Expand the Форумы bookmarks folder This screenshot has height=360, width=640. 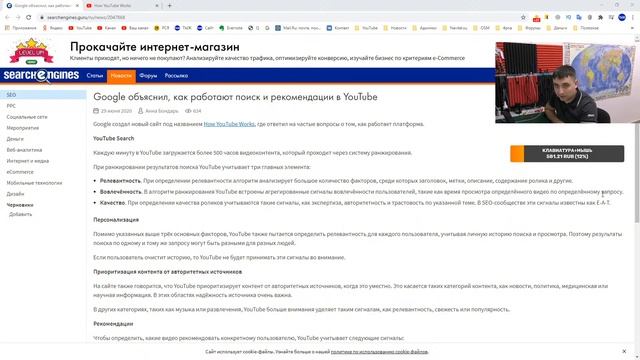coord(529,28)
